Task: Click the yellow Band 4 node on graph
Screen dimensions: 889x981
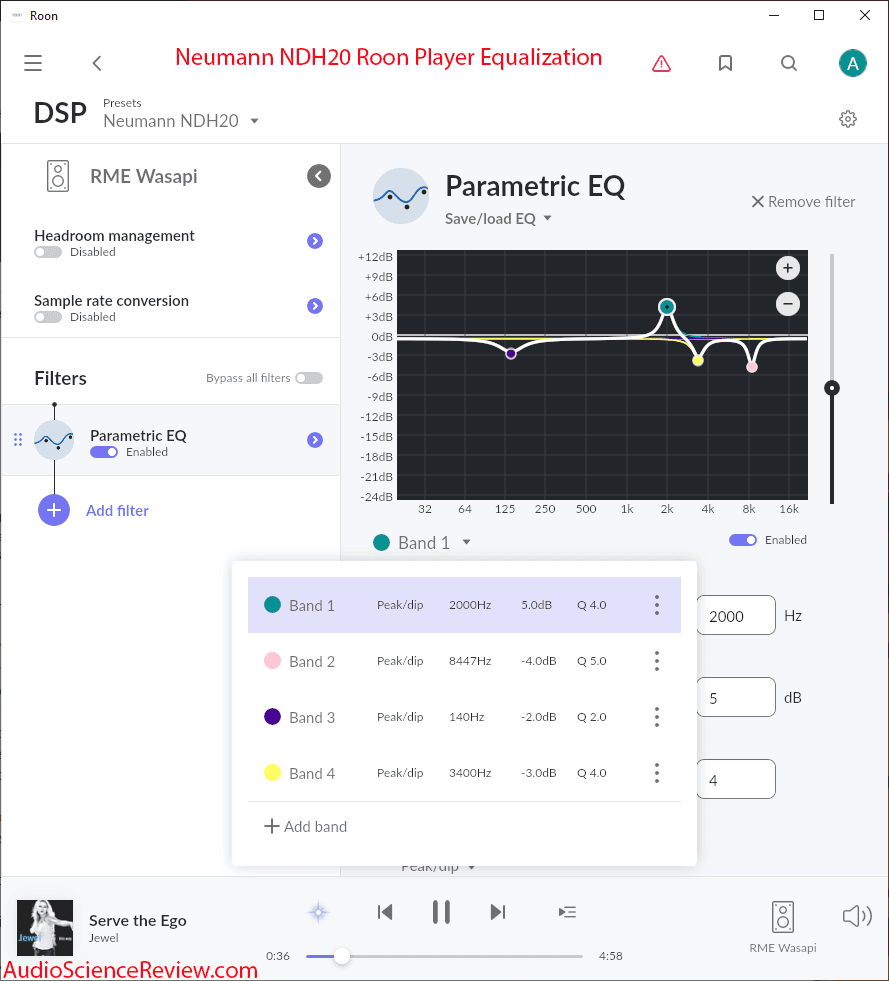Action: 698,360
